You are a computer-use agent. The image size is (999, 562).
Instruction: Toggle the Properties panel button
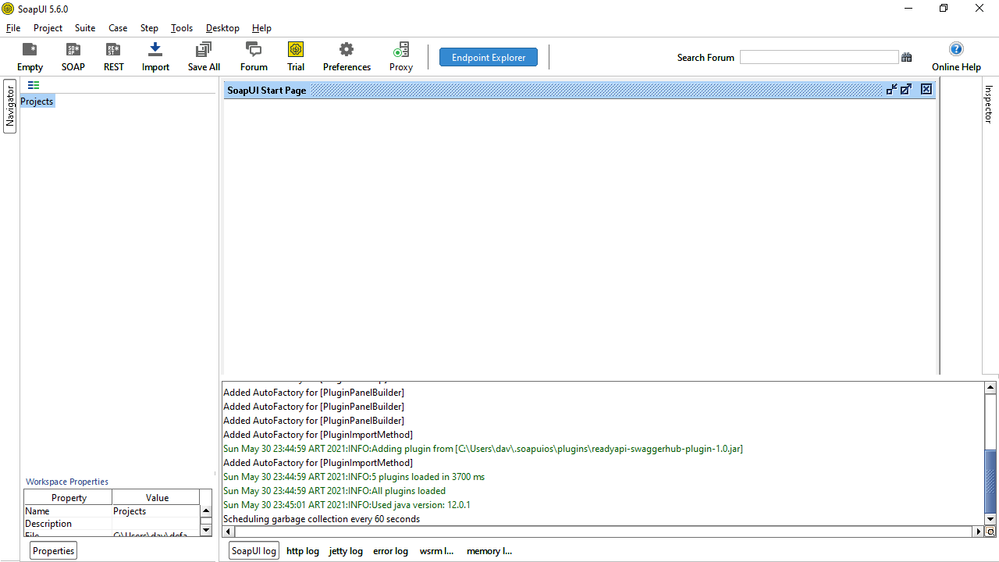click(x=53, y=551)
